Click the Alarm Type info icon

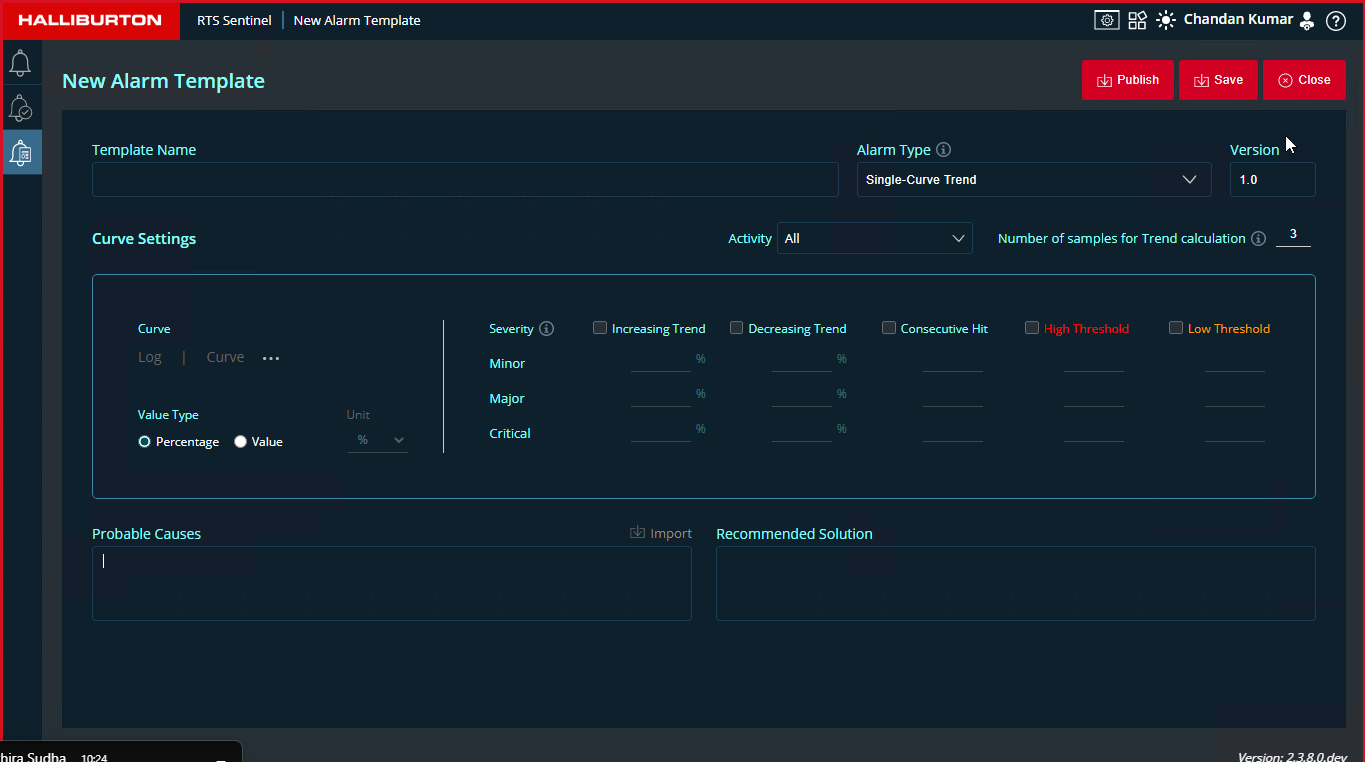(943, 150)
